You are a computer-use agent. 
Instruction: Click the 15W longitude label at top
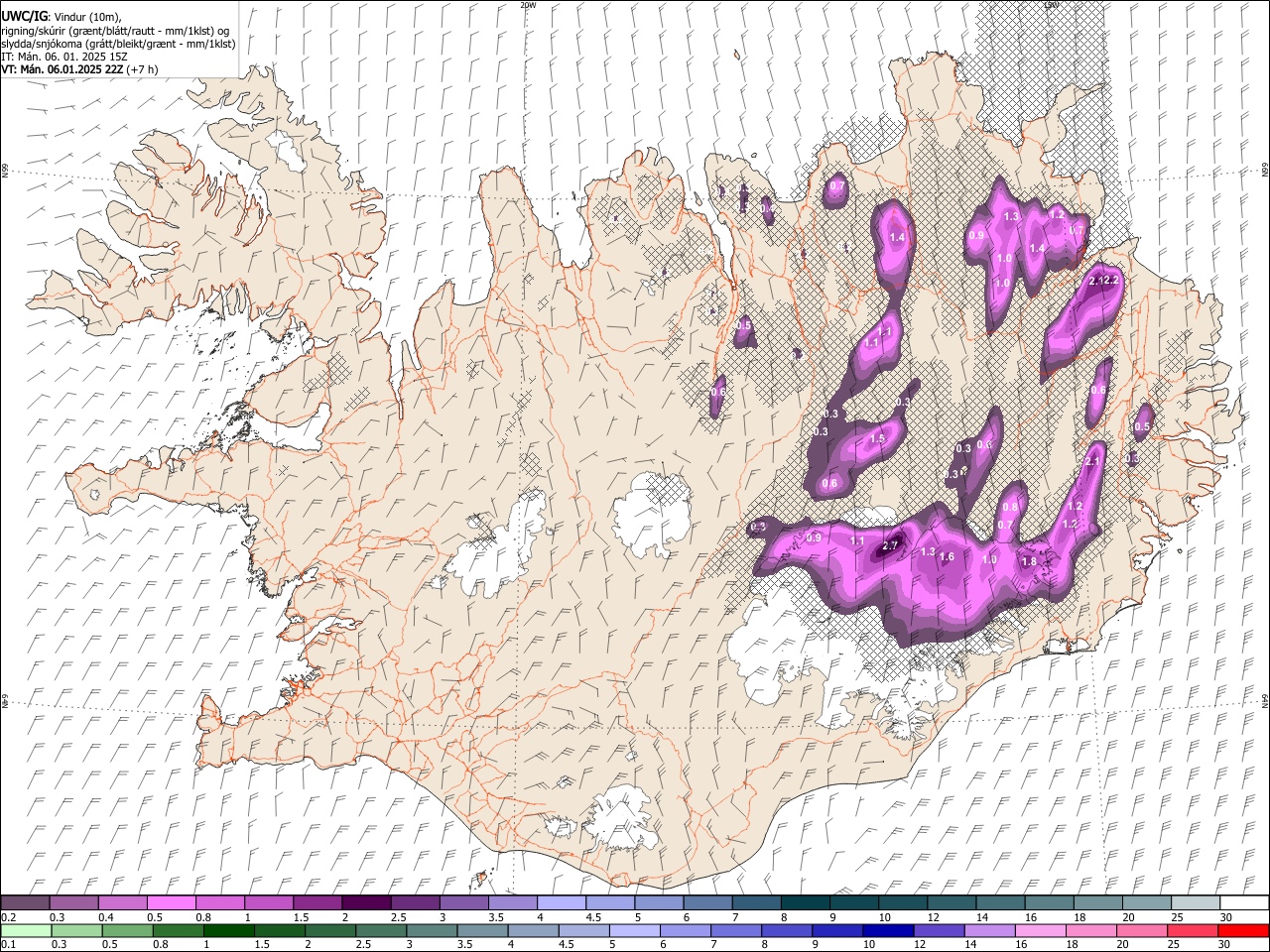click(1051, 5)
